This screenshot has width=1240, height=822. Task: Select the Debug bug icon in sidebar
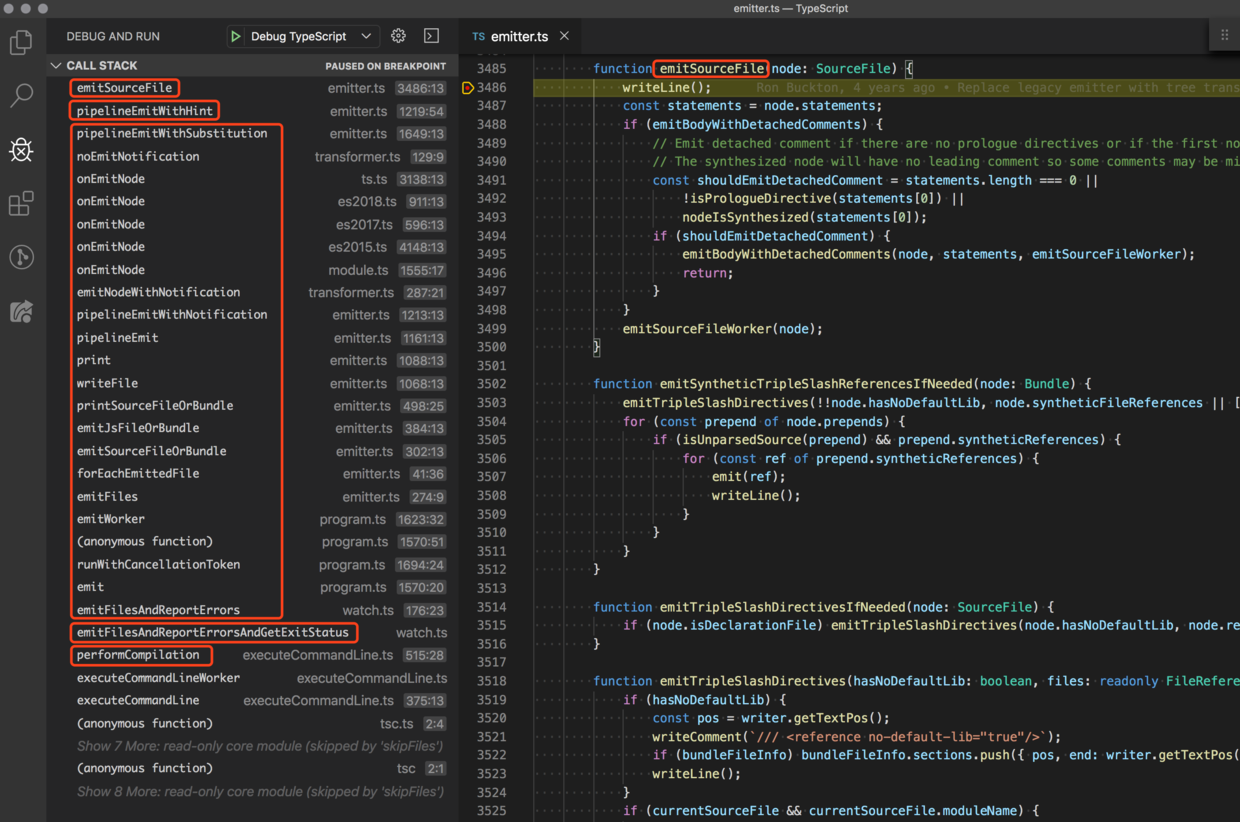click(21, 150)
